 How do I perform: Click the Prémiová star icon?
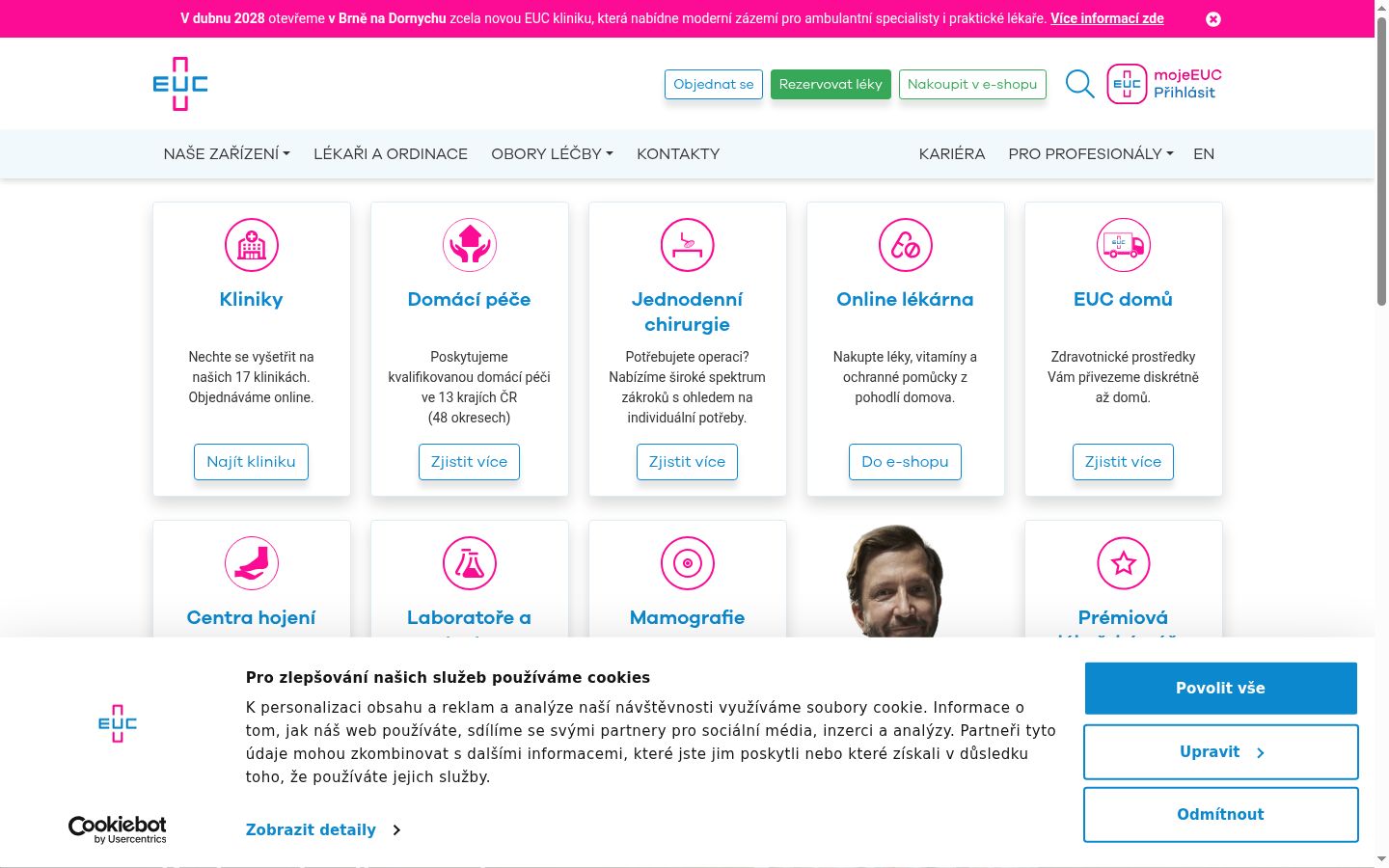1124,563
